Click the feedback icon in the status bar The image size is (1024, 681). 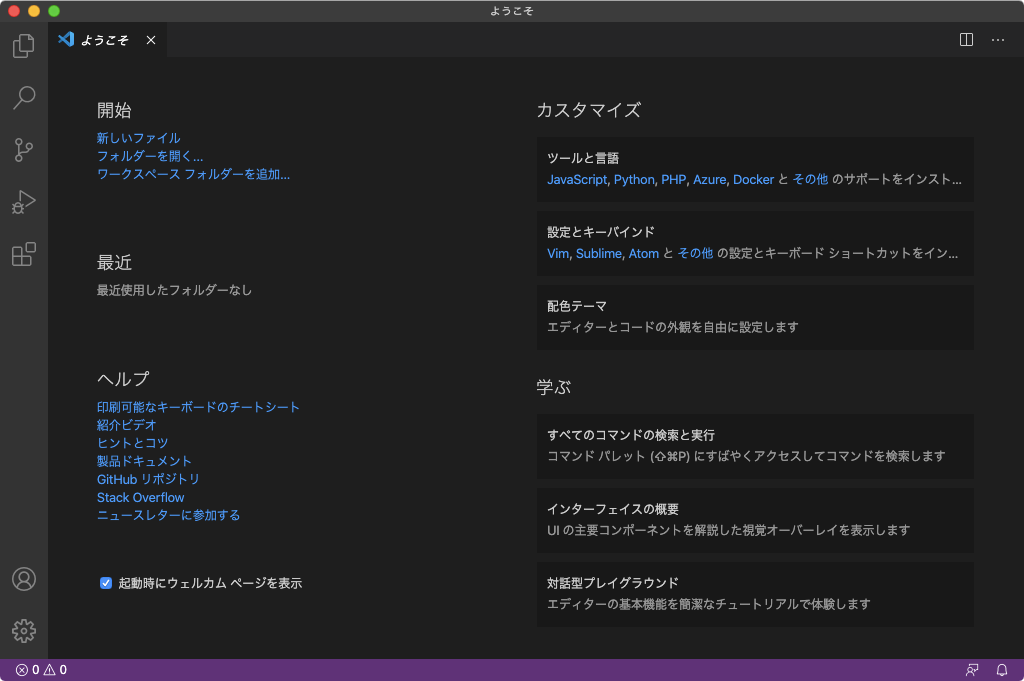[x=972, y=668]
